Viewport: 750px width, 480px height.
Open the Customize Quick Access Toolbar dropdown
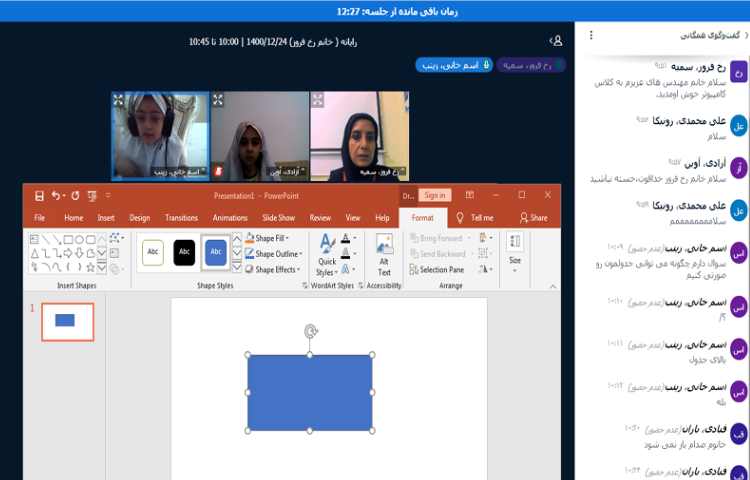(108, 196)
